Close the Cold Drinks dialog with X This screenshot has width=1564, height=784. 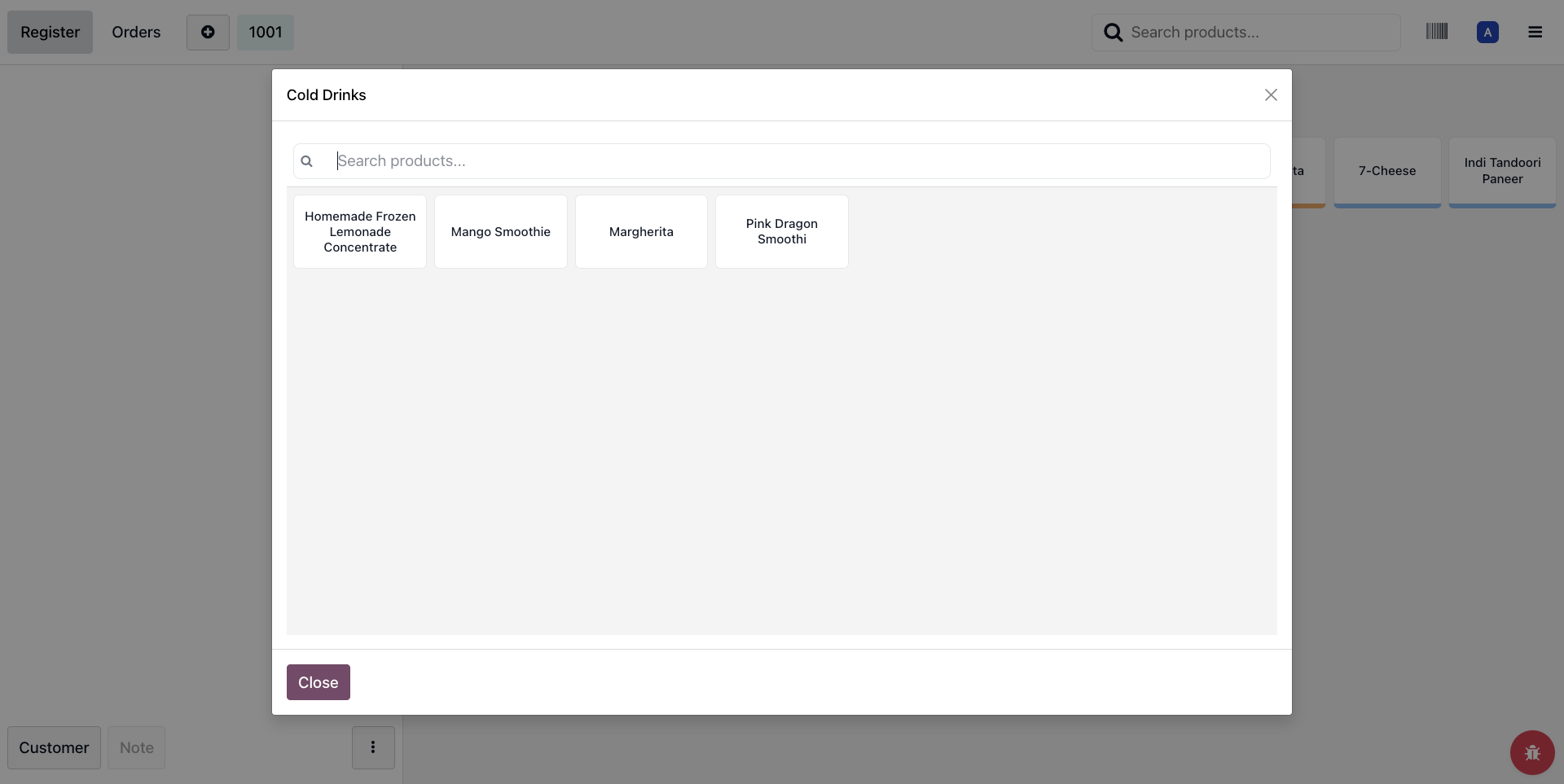pos(1271,95)
